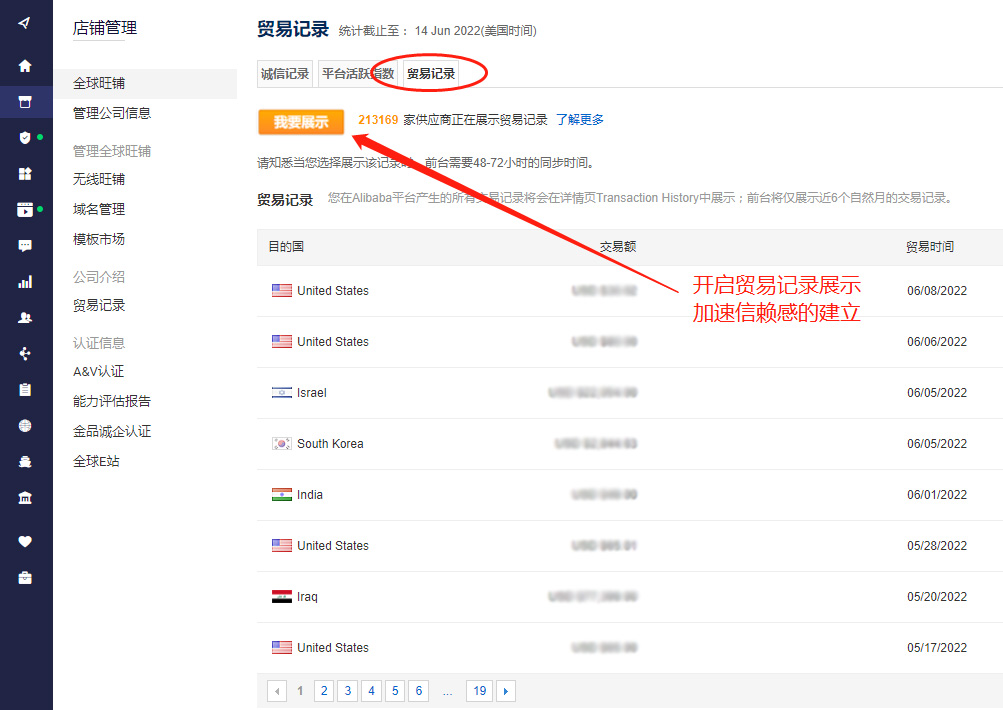
Task: Select the gift box icon in sidebar
Action: point(26,172)
